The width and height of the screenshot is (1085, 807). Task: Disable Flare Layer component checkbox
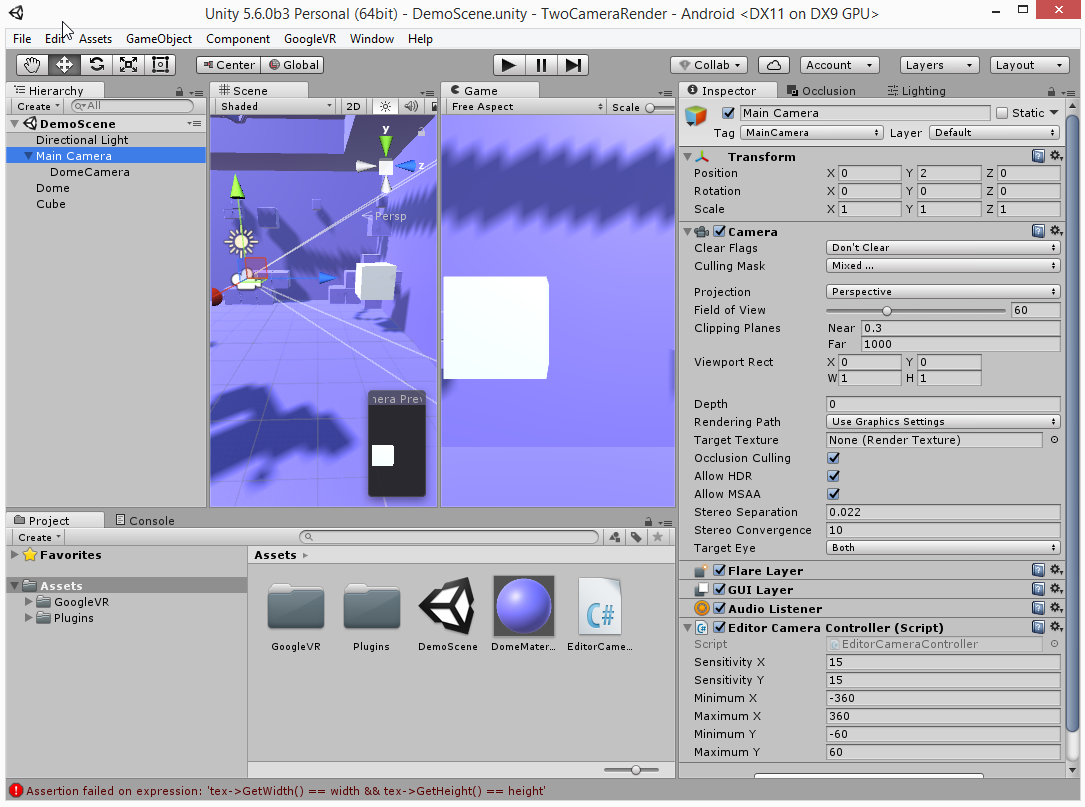click(x=720, y=570)
